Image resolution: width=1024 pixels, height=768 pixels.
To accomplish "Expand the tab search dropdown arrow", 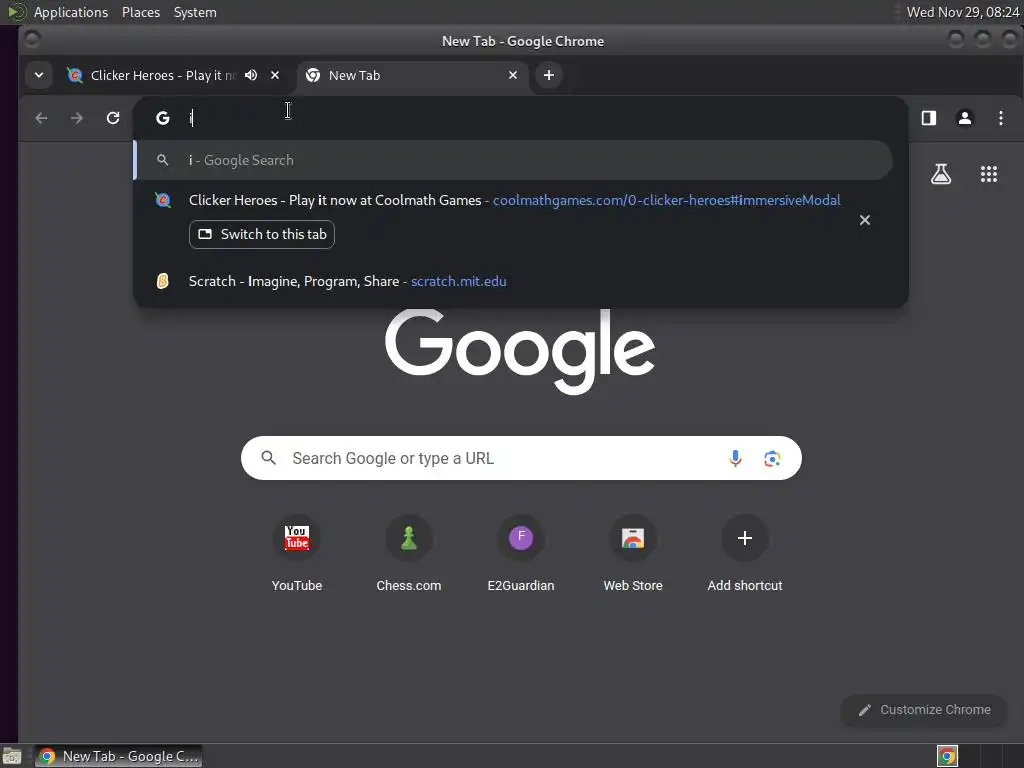I will pos(39,75).
